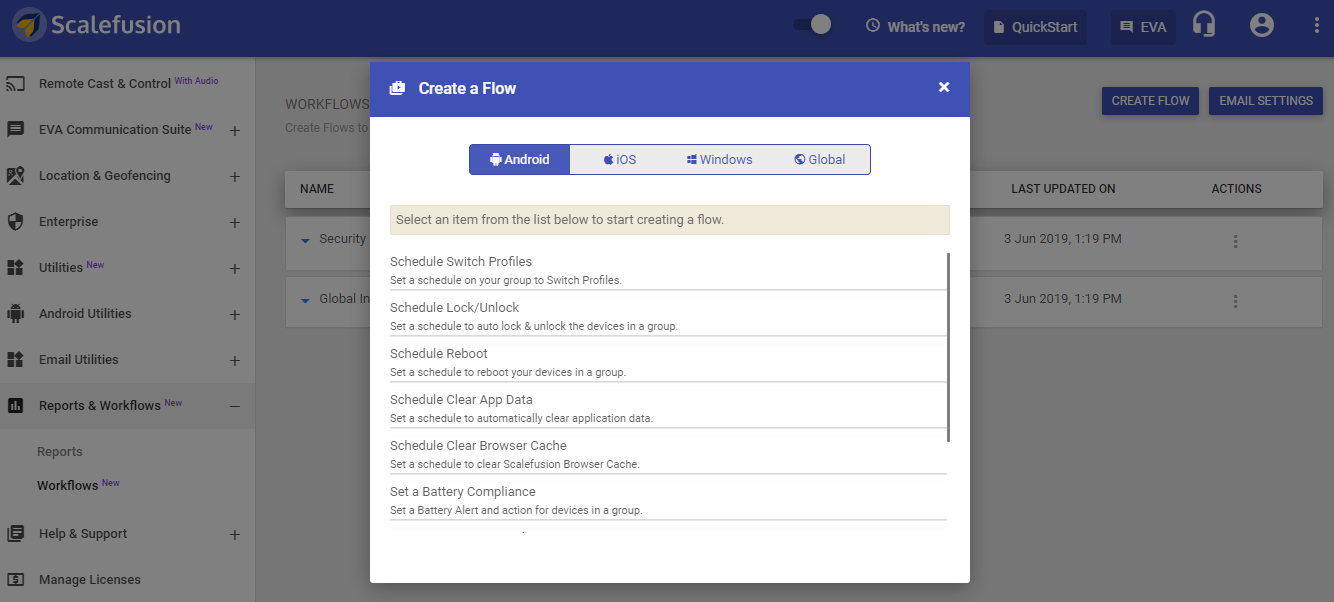1334x602 pixels.
Task: Click the Email Utilities sidebar icon
Action: (x=16, y=360)
